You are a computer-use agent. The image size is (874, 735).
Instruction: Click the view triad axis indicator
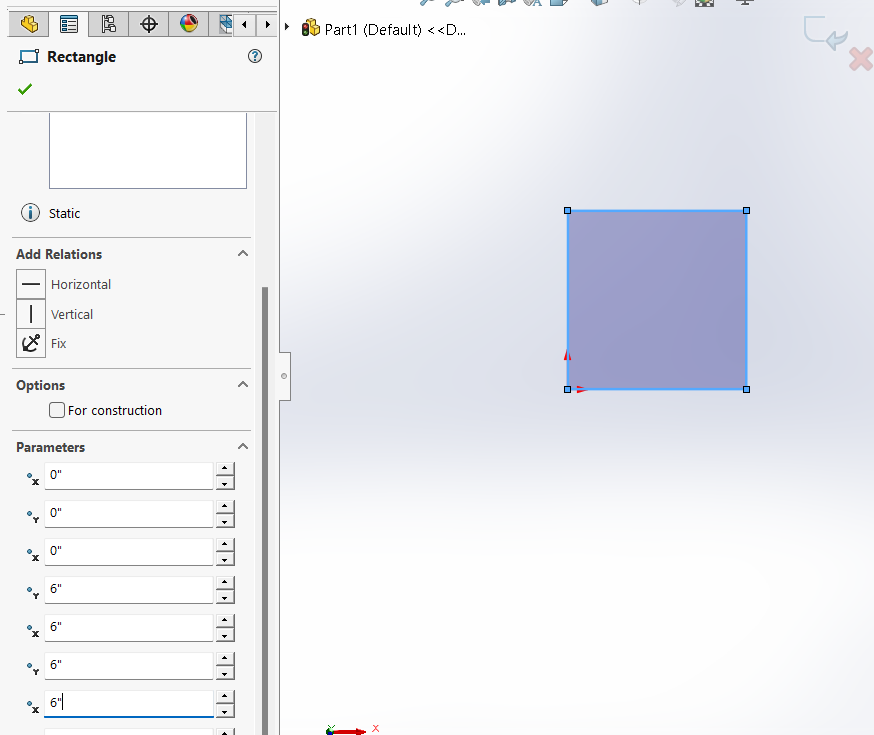coord(352,729)
